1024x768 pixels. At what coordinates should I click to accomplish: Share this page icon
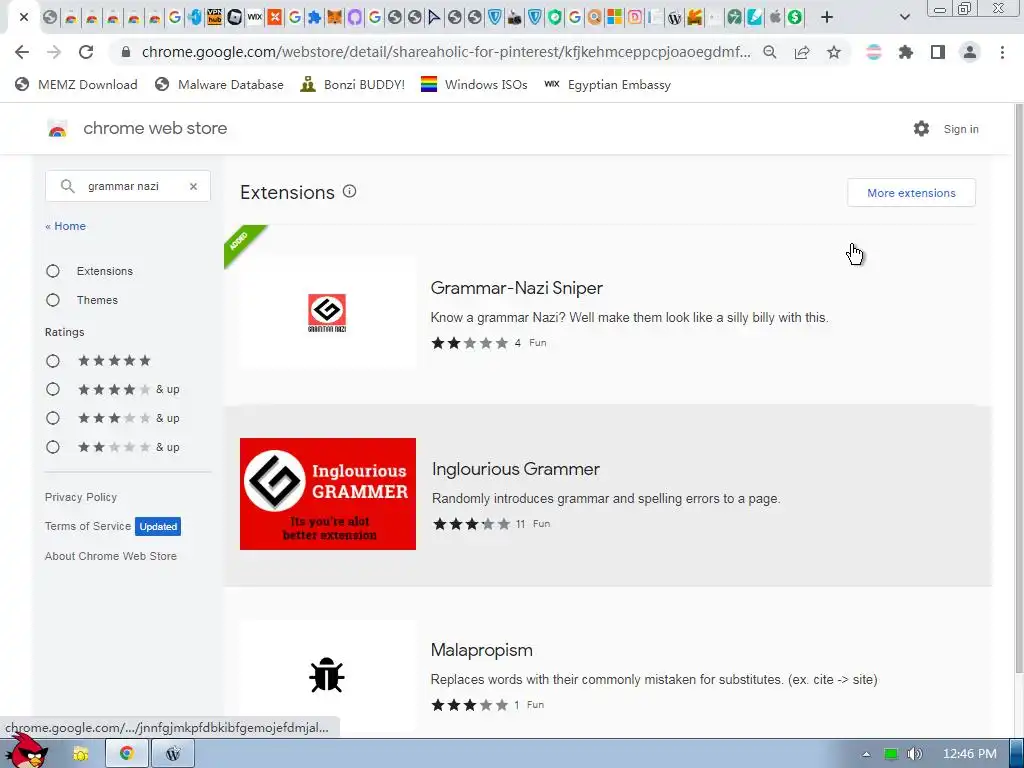pyautogui.click(x=802, y=52)
